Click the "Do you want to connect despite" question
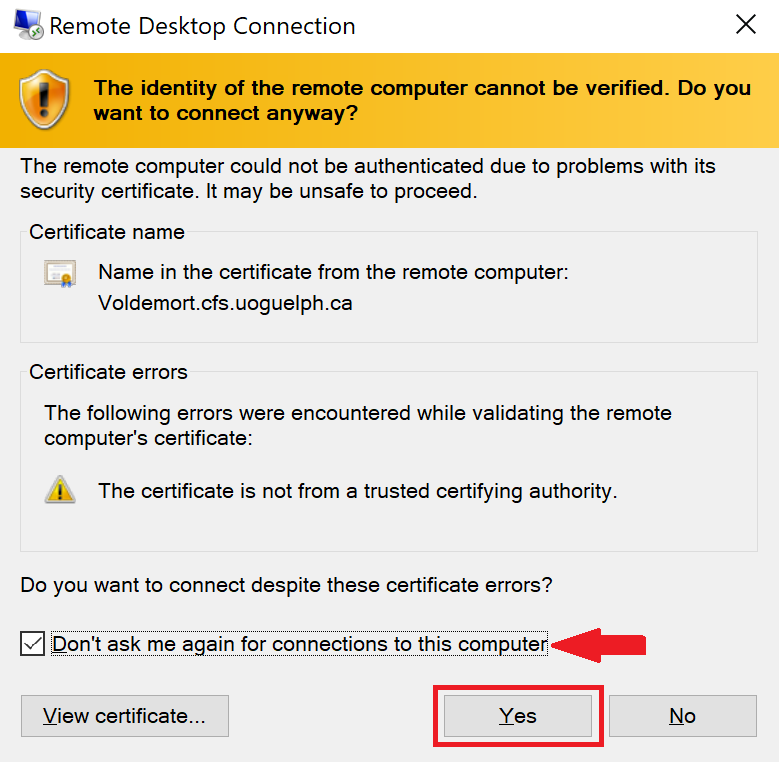 (286, 585)
